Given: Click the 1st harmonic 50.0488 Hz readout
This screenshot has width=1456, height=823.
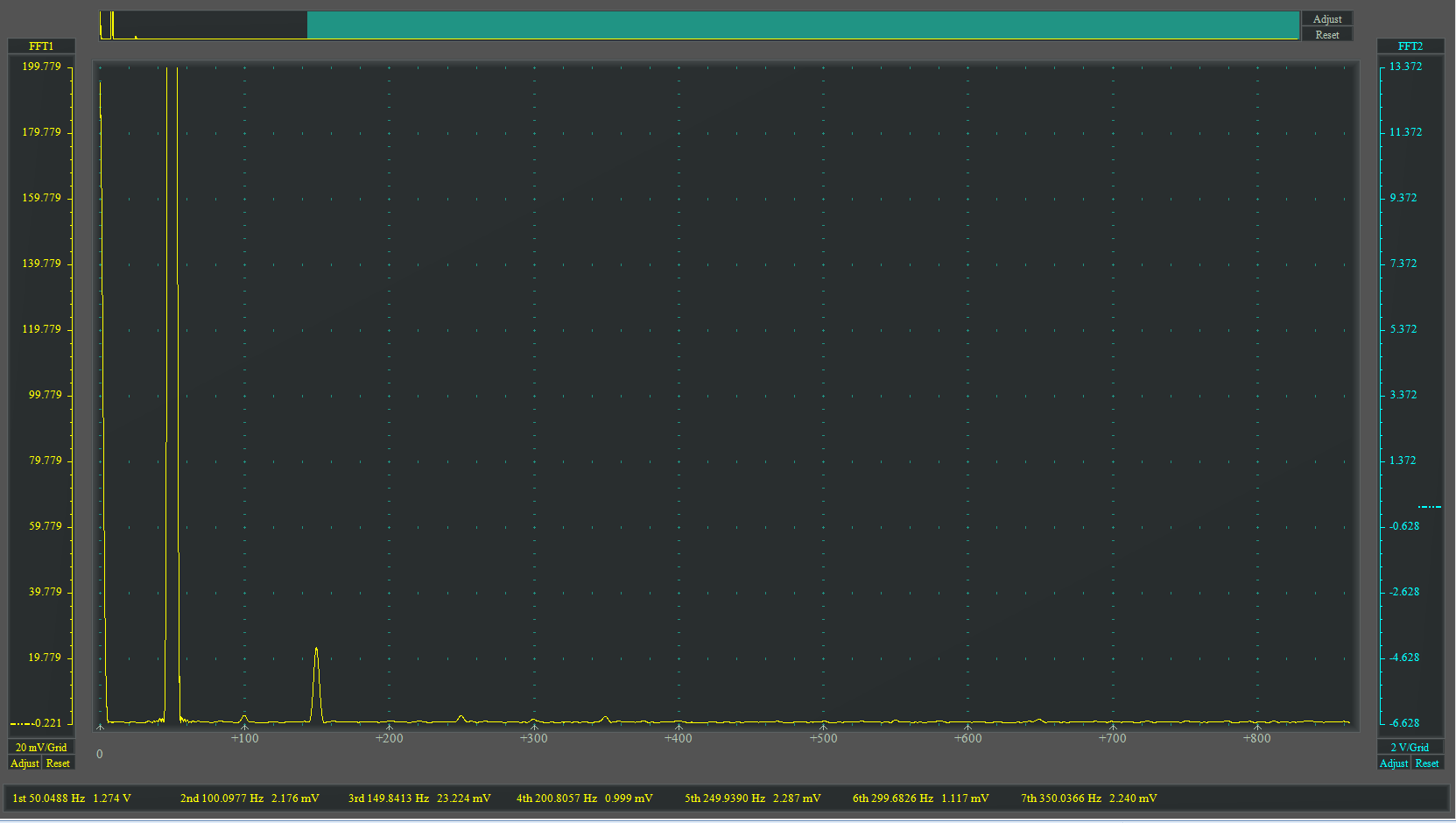Looking at the screenshot, I should 72,798.
